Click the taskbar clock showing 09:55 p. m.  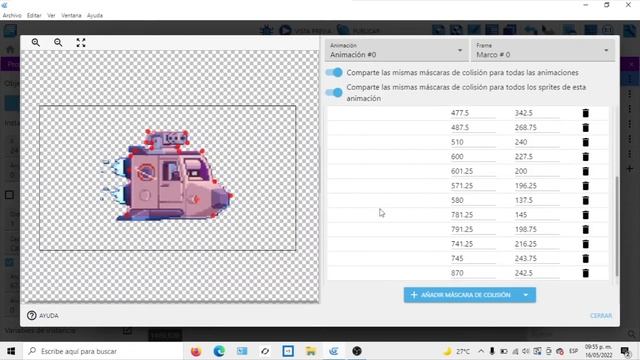pos(598,351)
